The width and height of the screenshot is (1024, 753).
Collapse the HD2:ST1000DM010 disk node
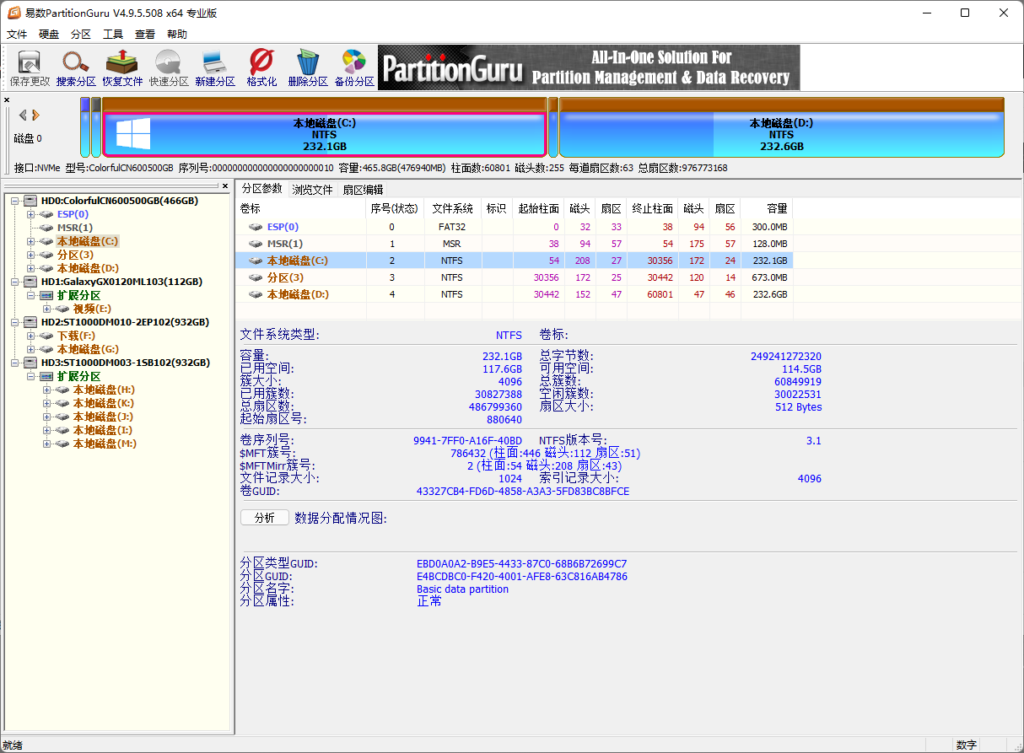(x=14, y=323)
